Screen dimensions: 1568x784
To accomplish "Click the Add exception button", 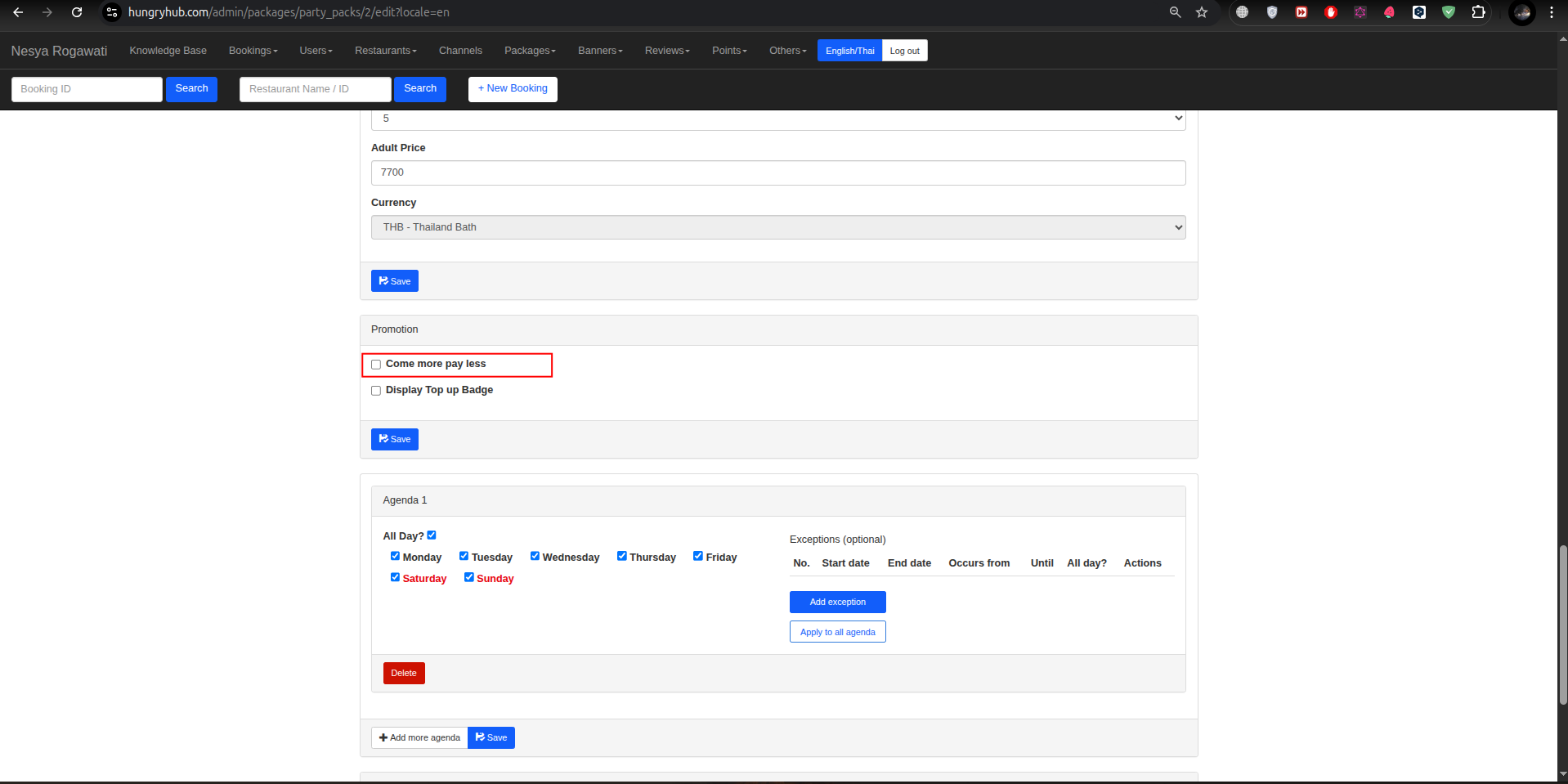I will pyautogui.click(x=837, y=602).
